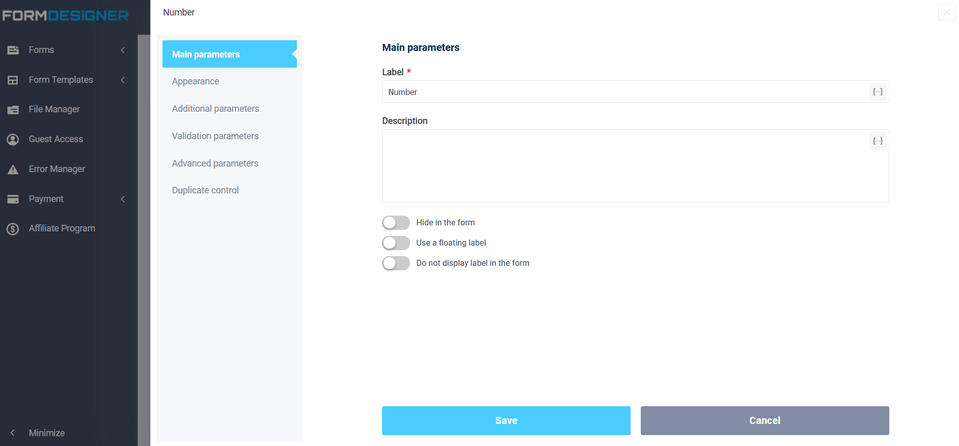Toggle Use a floating label switch
This screenshot has width=959, height=446.
[396, 243]
